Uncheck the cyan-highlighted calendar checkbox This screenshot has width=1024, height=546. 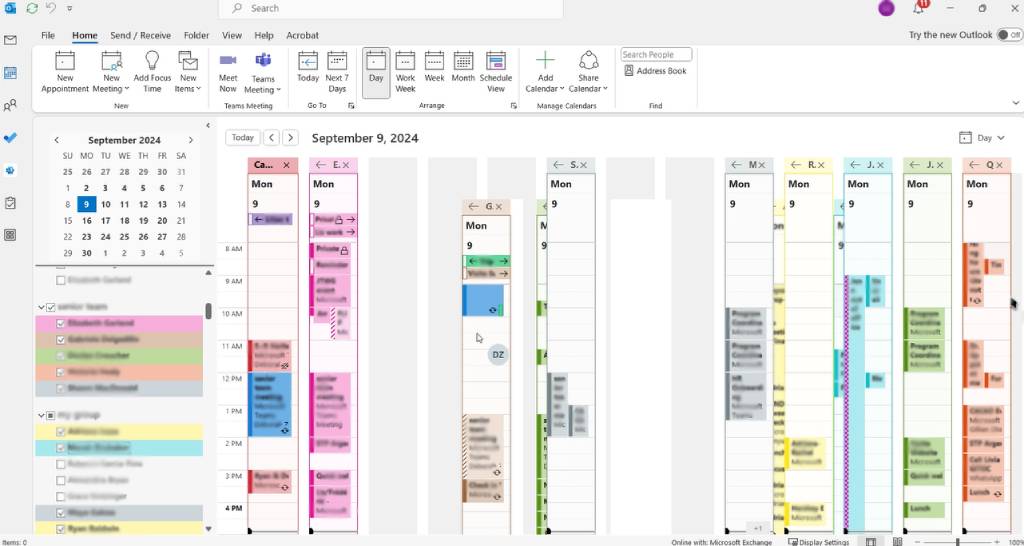(61, 448)
